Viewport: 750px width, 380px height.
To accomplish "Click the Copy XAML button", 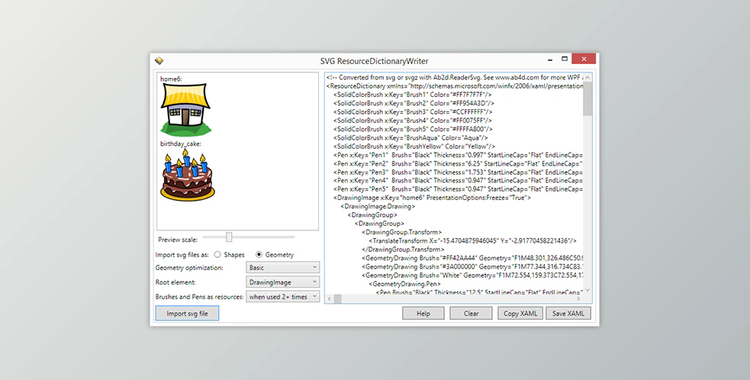I will [x=520, y=313].
